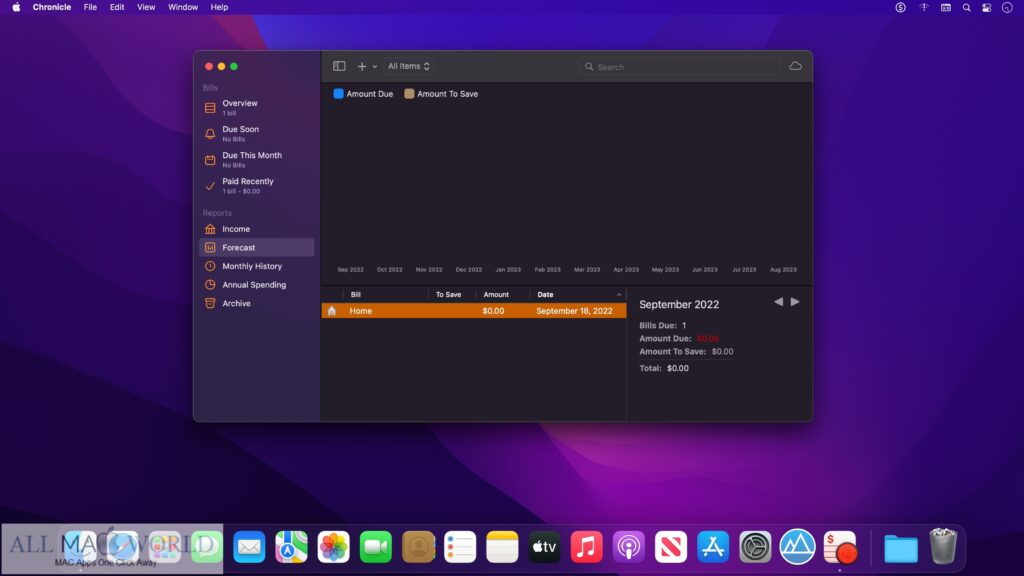
Task: Open Overview in the sidebar
Action: pyautogui.click(x=257, y=107)
